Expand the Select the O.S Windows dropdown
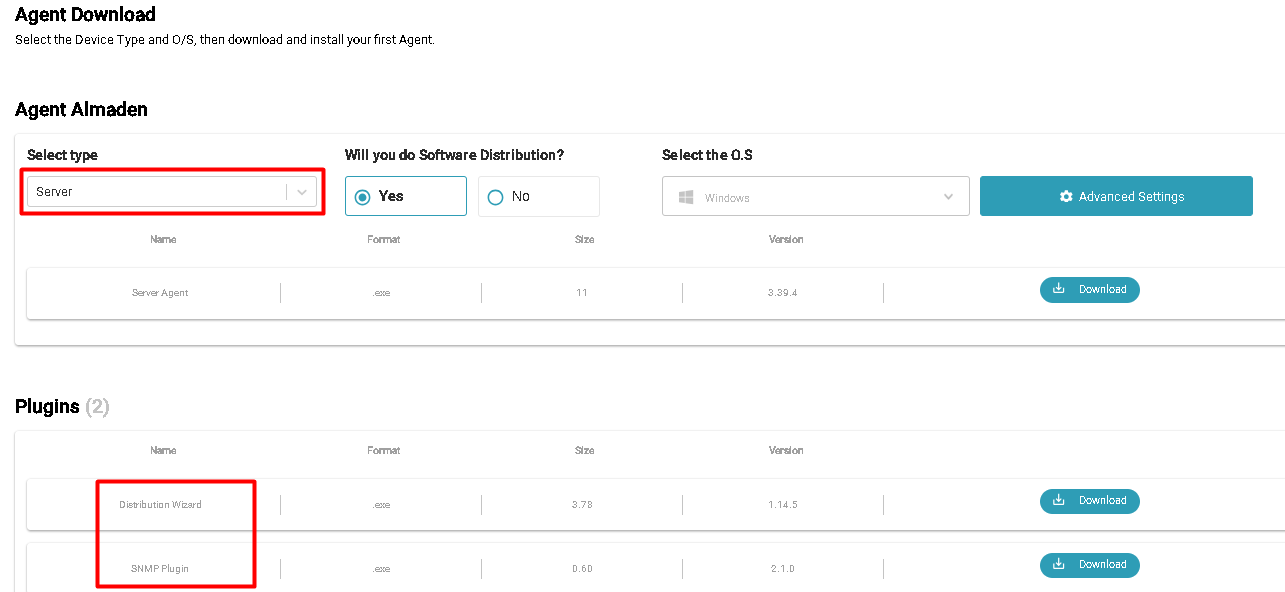This screenshot has width=1285, height=592. tap(816, 197)
